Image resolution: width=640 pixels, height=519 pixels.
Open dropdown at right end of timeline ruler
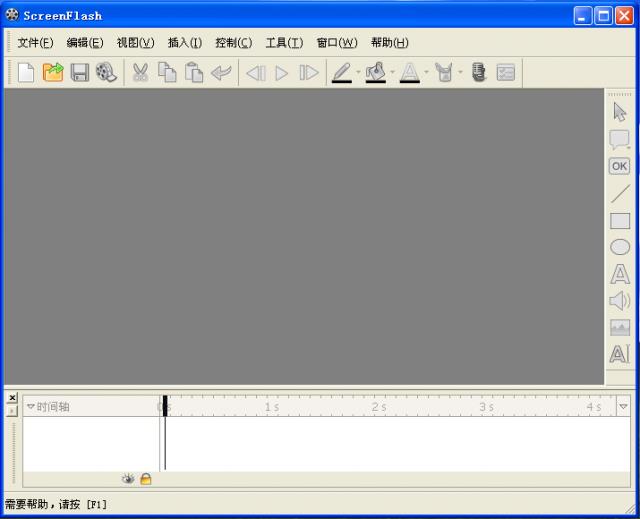pos(623,407)
